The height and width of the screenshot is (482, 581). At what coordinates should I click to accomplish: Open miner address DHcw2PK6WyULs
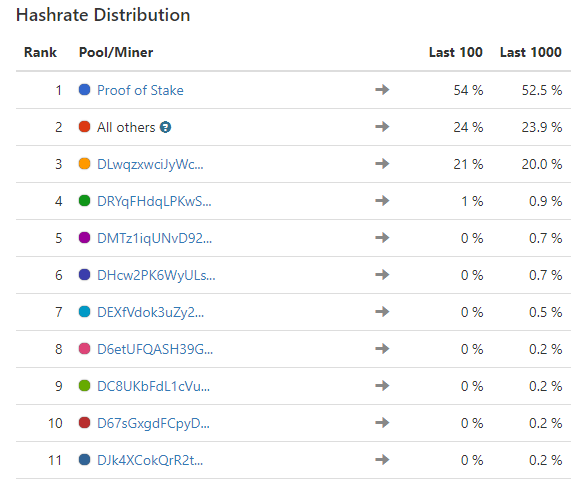click(x=156, y=276)
